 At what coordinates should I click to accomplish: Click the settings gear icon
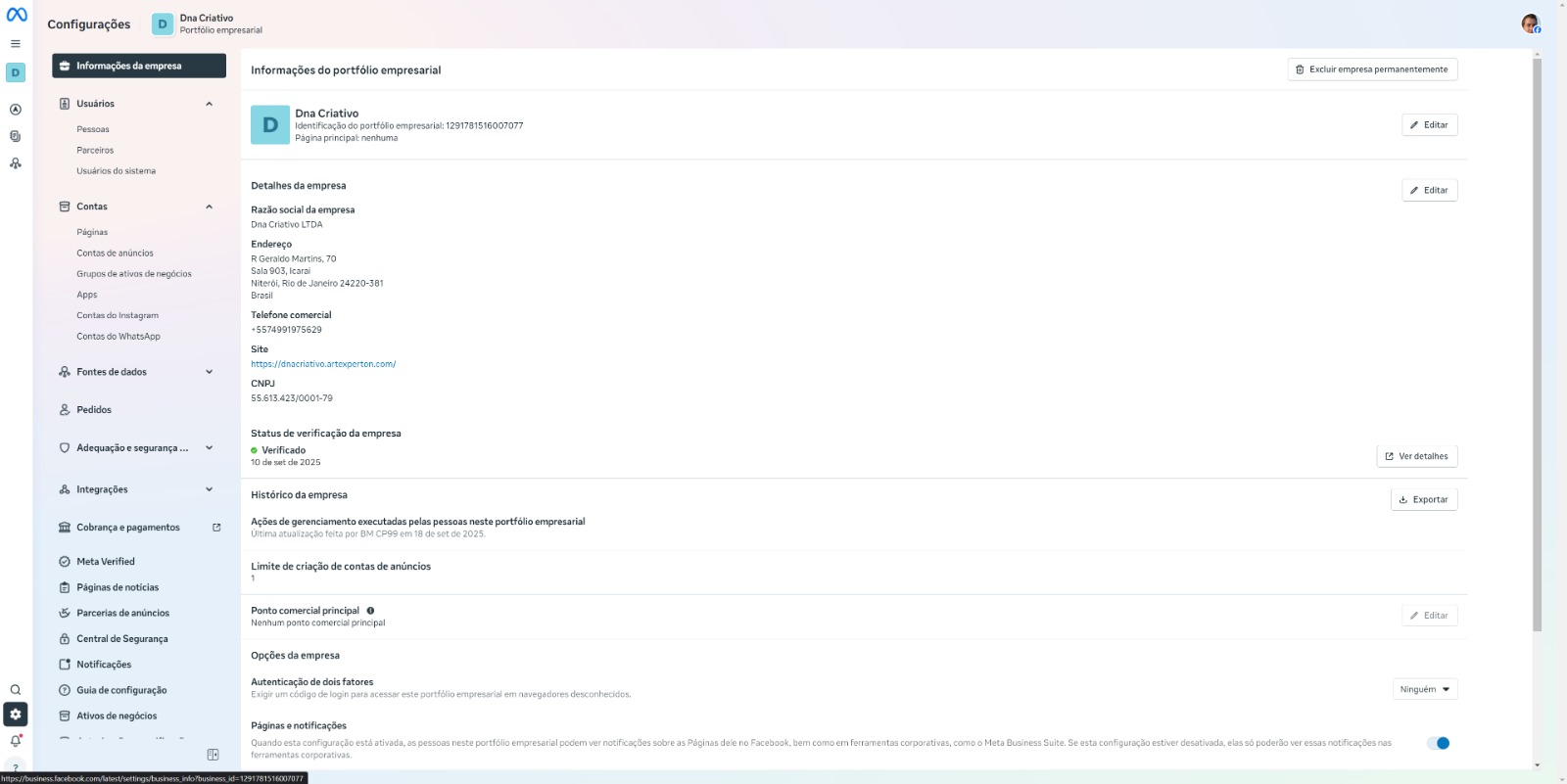pyautogui.click(x=16, y=715)
